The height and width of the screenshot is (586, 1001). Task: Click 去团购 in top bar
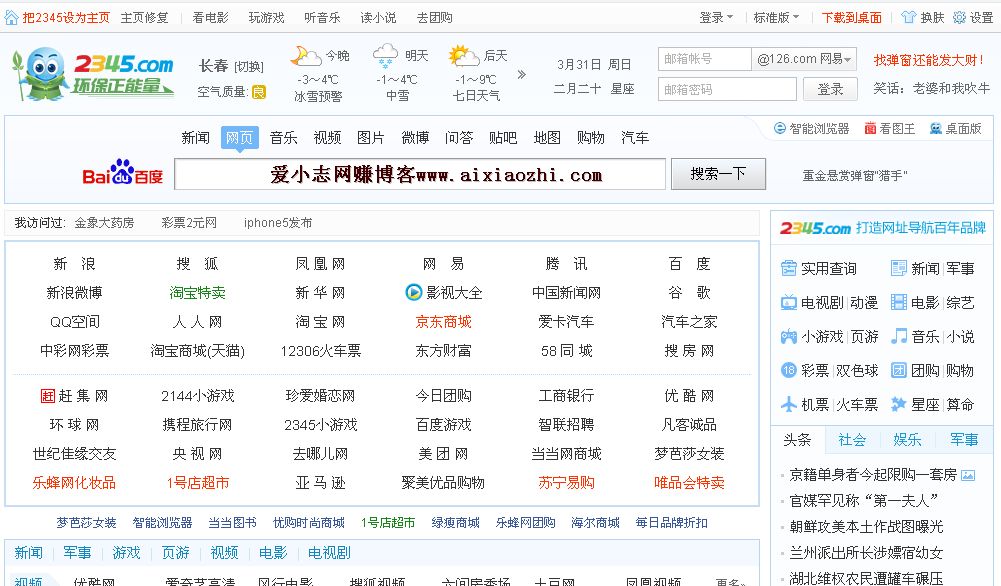point(434,17)
